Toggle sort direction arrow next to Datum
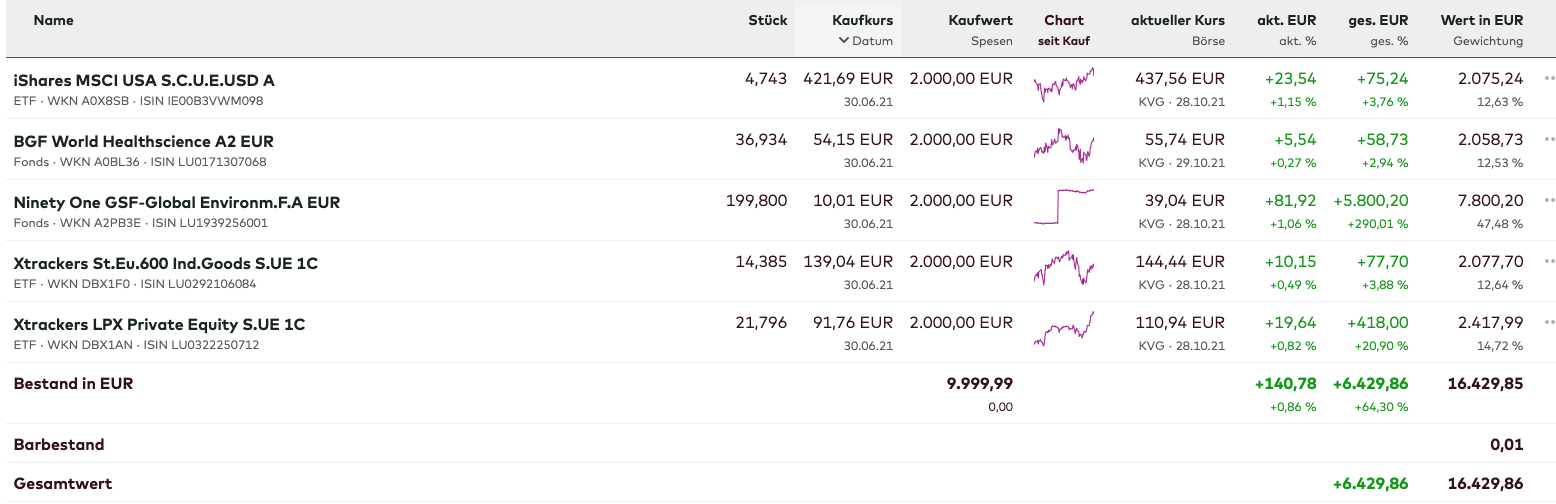The height and width of the screenshot is (504, 1556). (844, 41)
